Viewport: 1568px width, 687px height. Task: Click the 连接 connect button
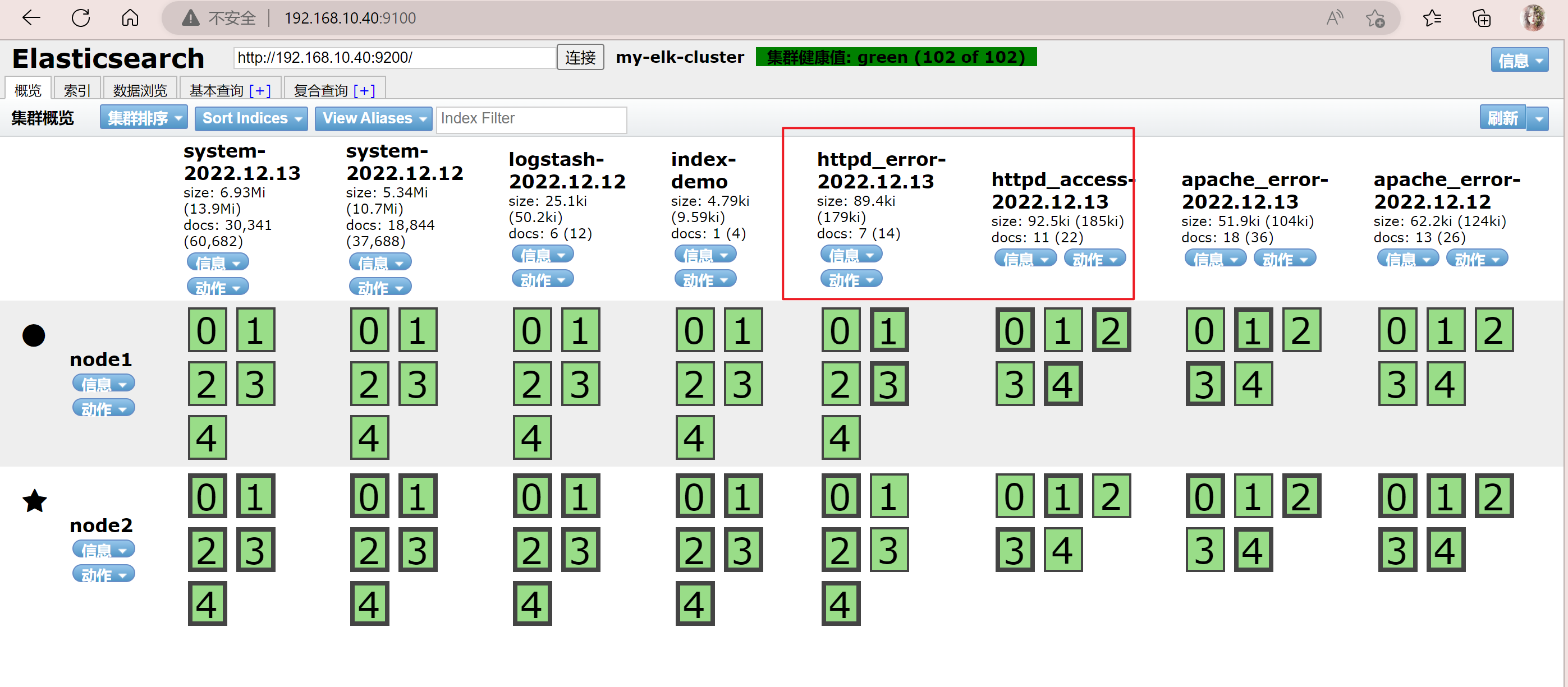pyautogui.click(x=580, y=57)
